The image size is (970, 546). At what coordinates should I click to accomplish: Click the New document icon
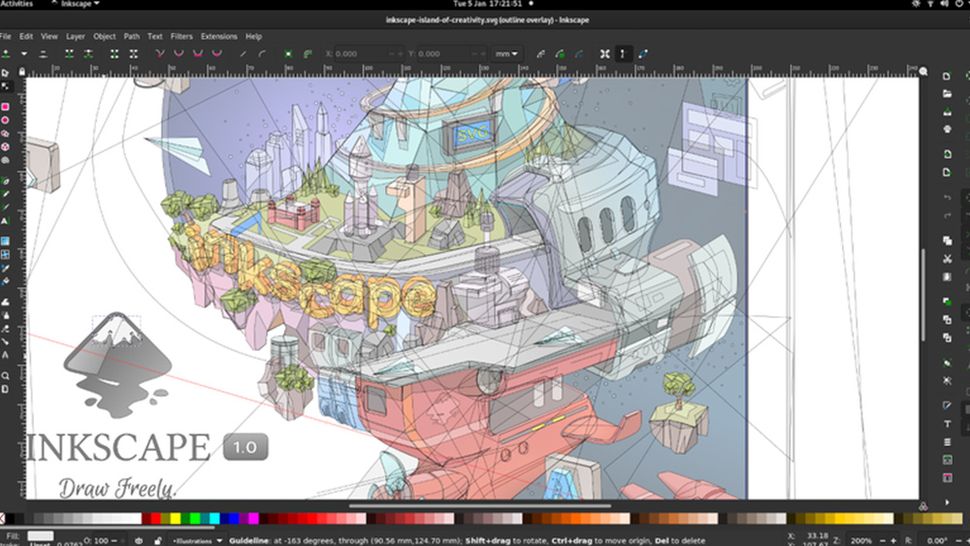click(x=947, y=76)
